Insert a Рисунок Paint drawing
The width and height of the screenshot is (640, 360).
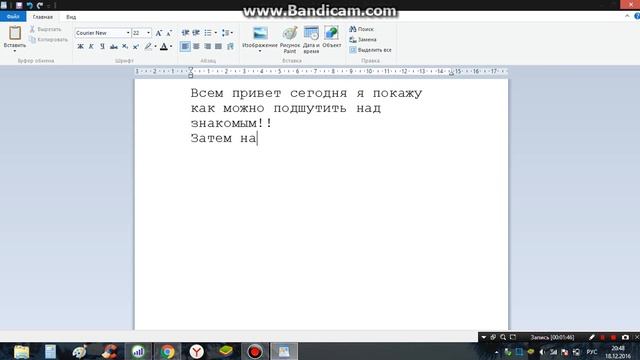[290, 40]
